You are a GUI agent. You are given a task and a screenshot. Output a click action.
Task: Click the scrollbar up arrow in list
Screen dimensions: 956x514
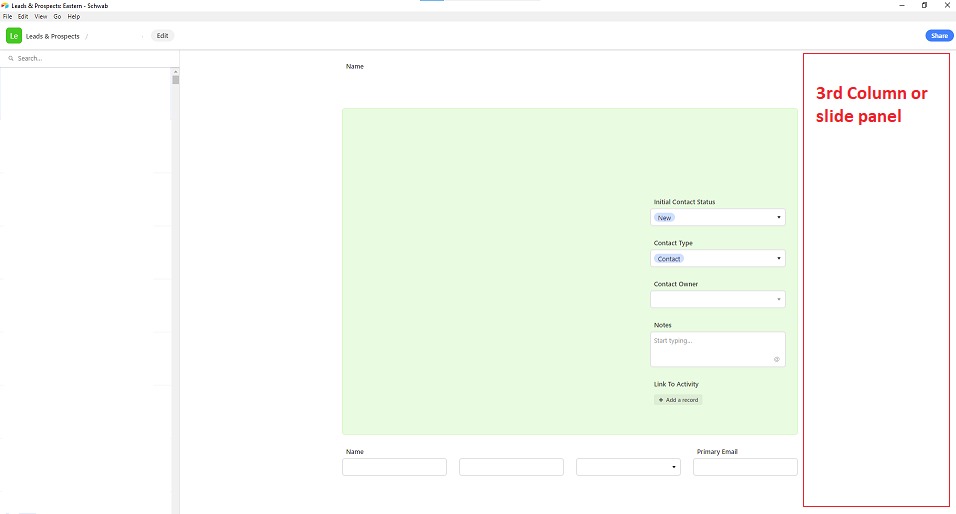coord(176,71)
